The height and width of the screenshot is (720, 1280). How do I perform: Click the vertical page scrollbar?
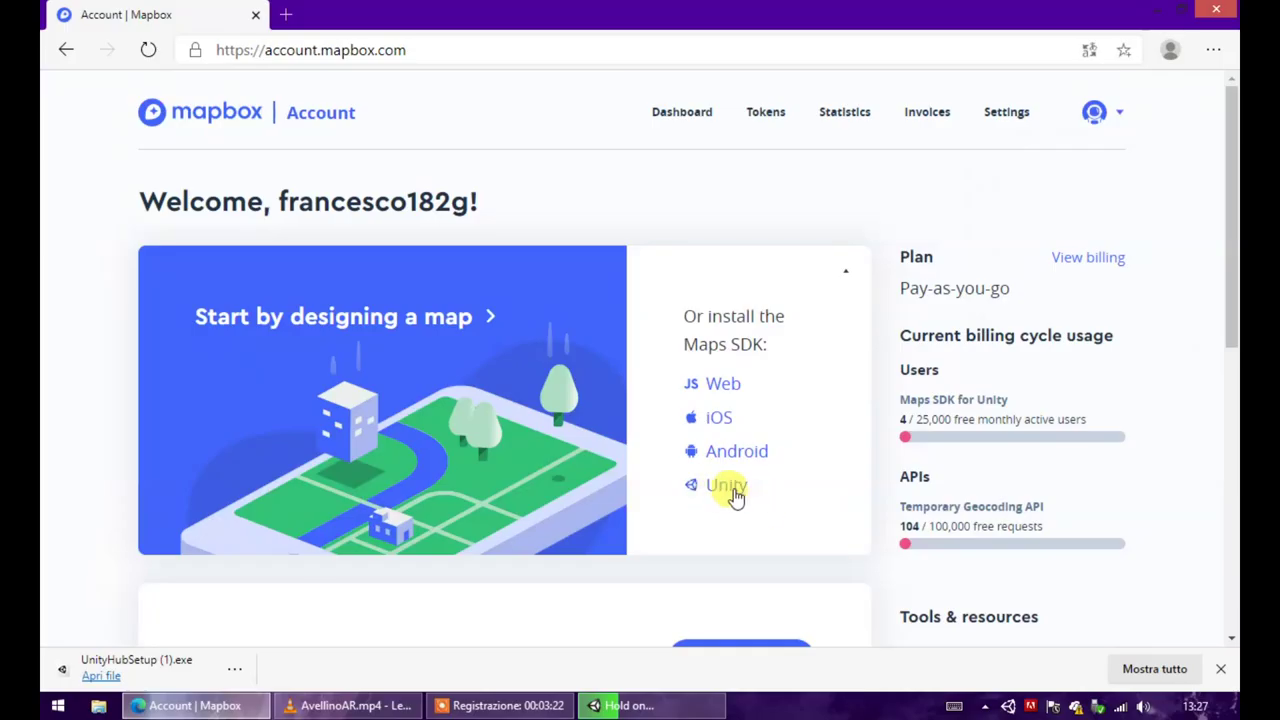pyautogui.click(x=1231, y=215)
